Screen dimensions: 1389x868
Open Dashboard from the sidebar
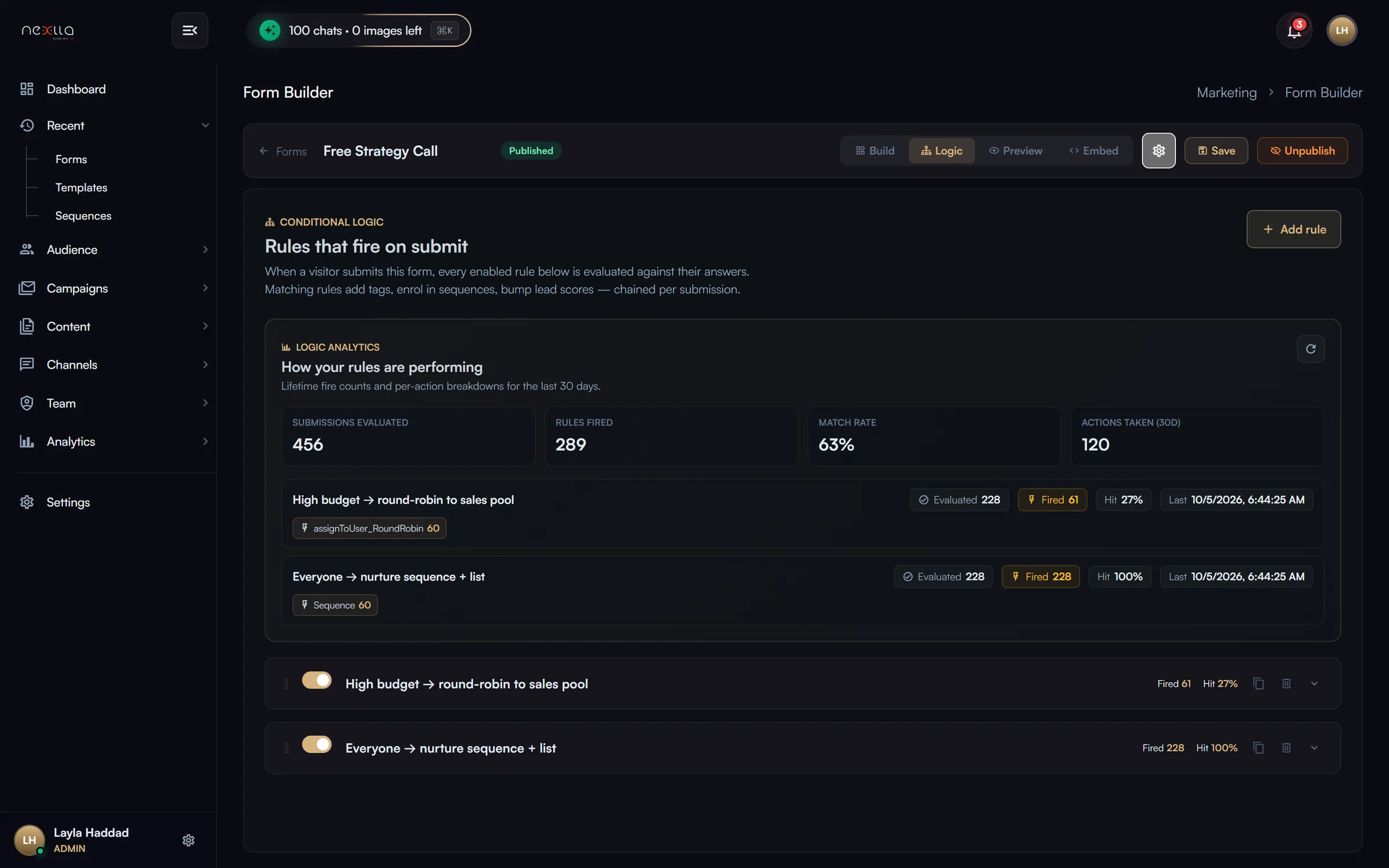point(76,89)
